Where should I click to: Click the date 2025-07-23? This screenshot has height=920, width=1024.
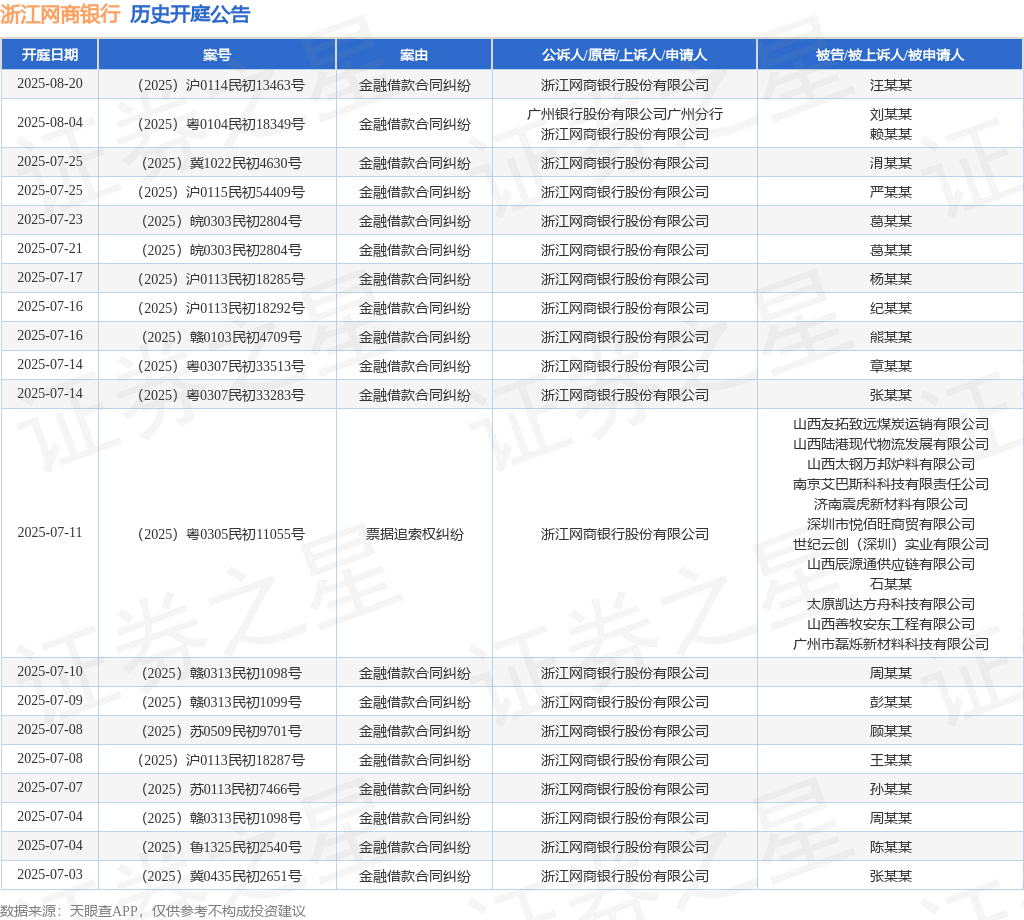(x=50, y=219)
